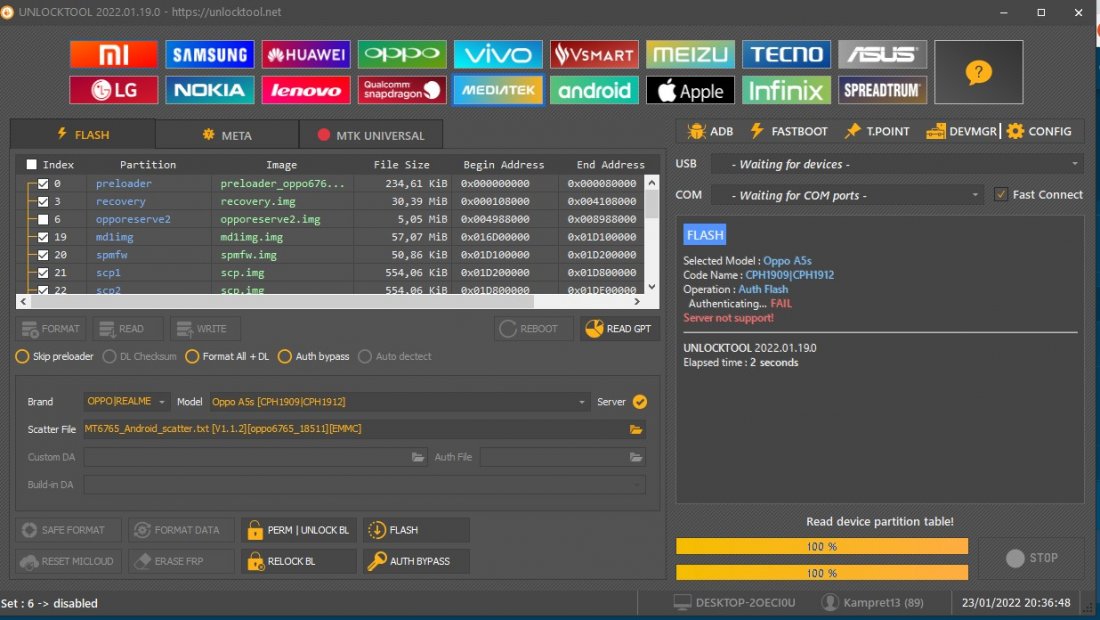Click the RELOCK BL button
The height and width of the screenshot is (620, 1100).
point(299,561)
